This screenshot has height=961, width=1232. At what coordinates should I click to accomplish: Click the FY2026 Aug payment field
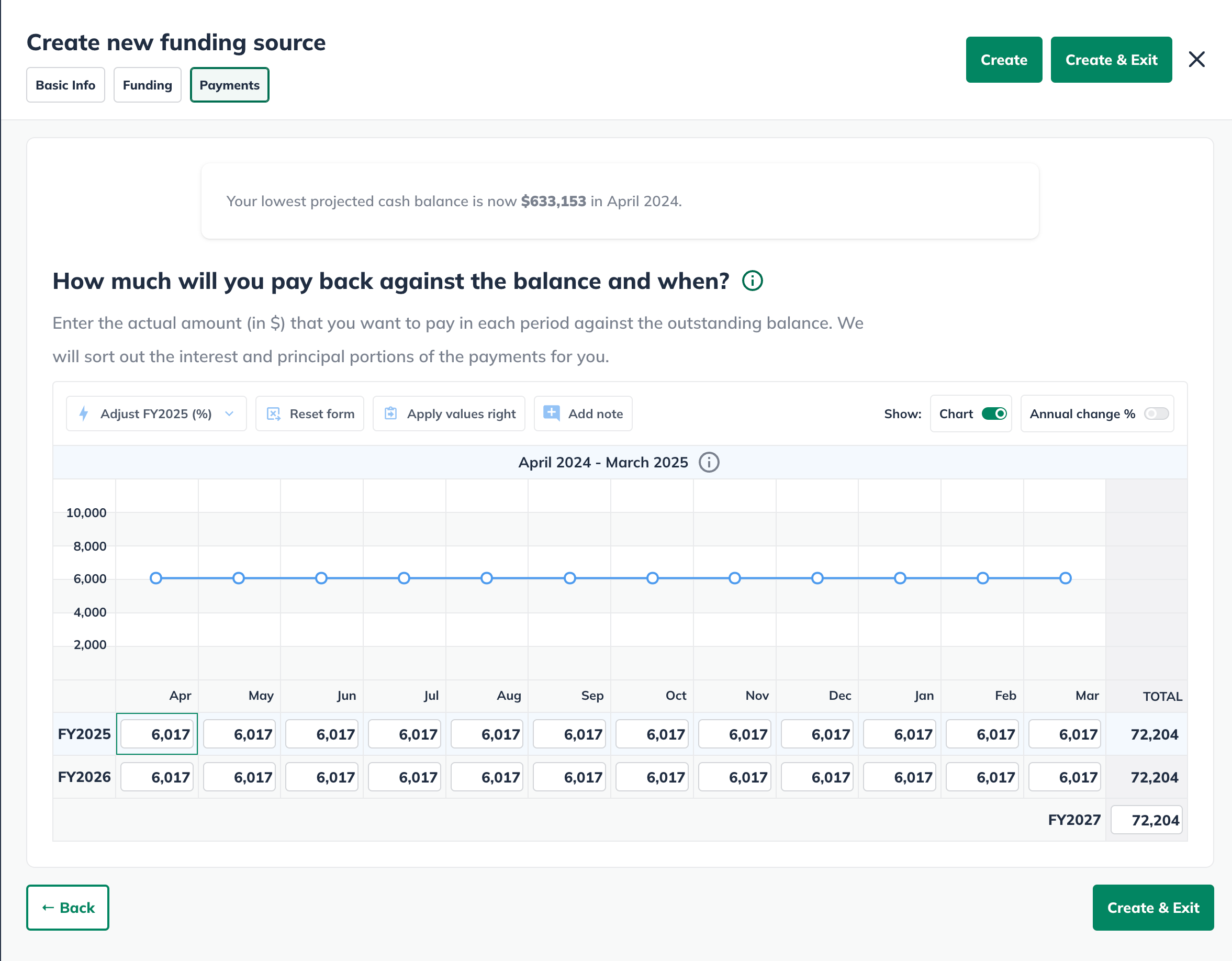coord(487,776)
